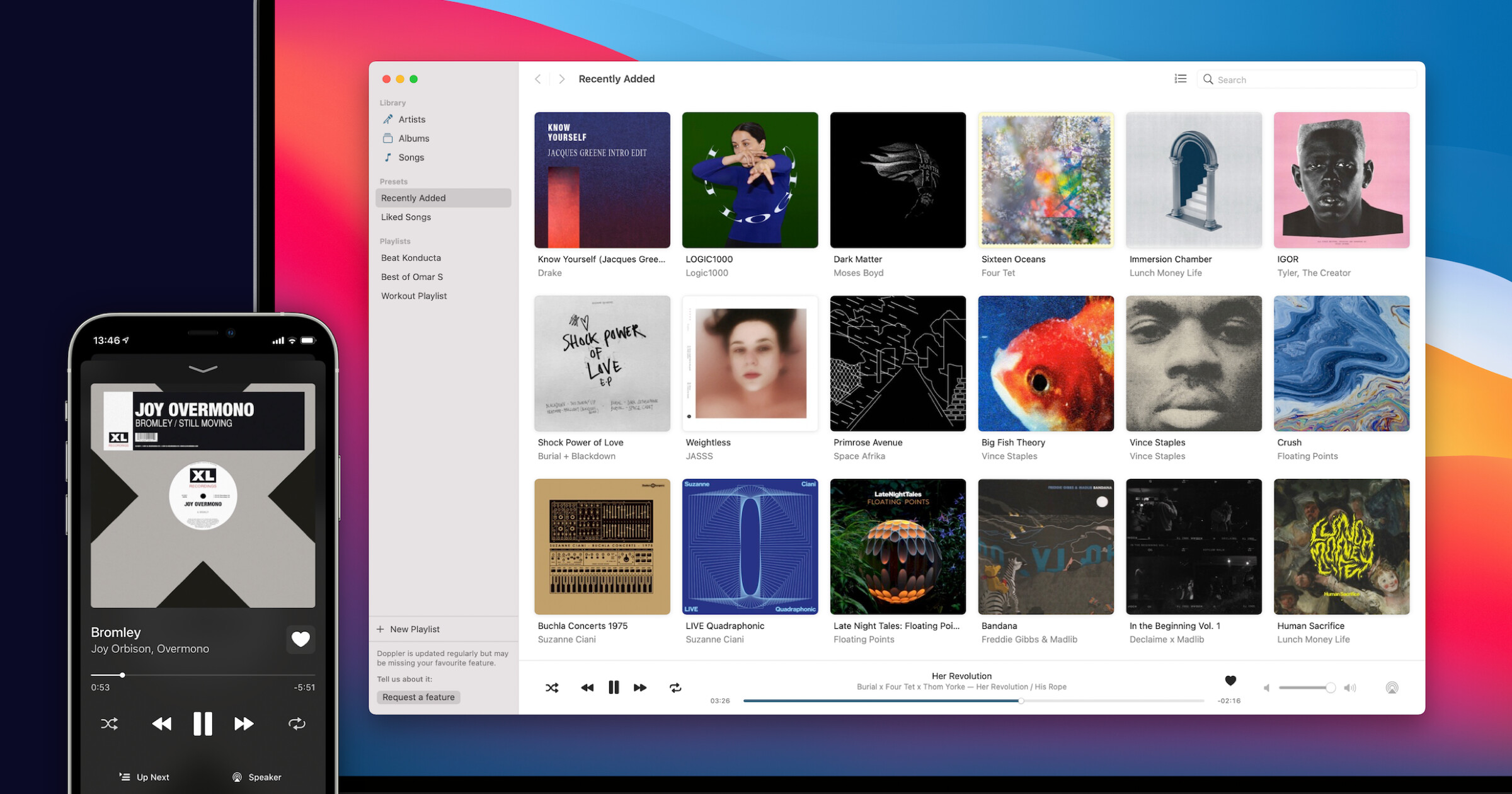The width and height of the screenshot is (1512, 794).
Task: Open the Workout Playlist
Action: (414, 296)
